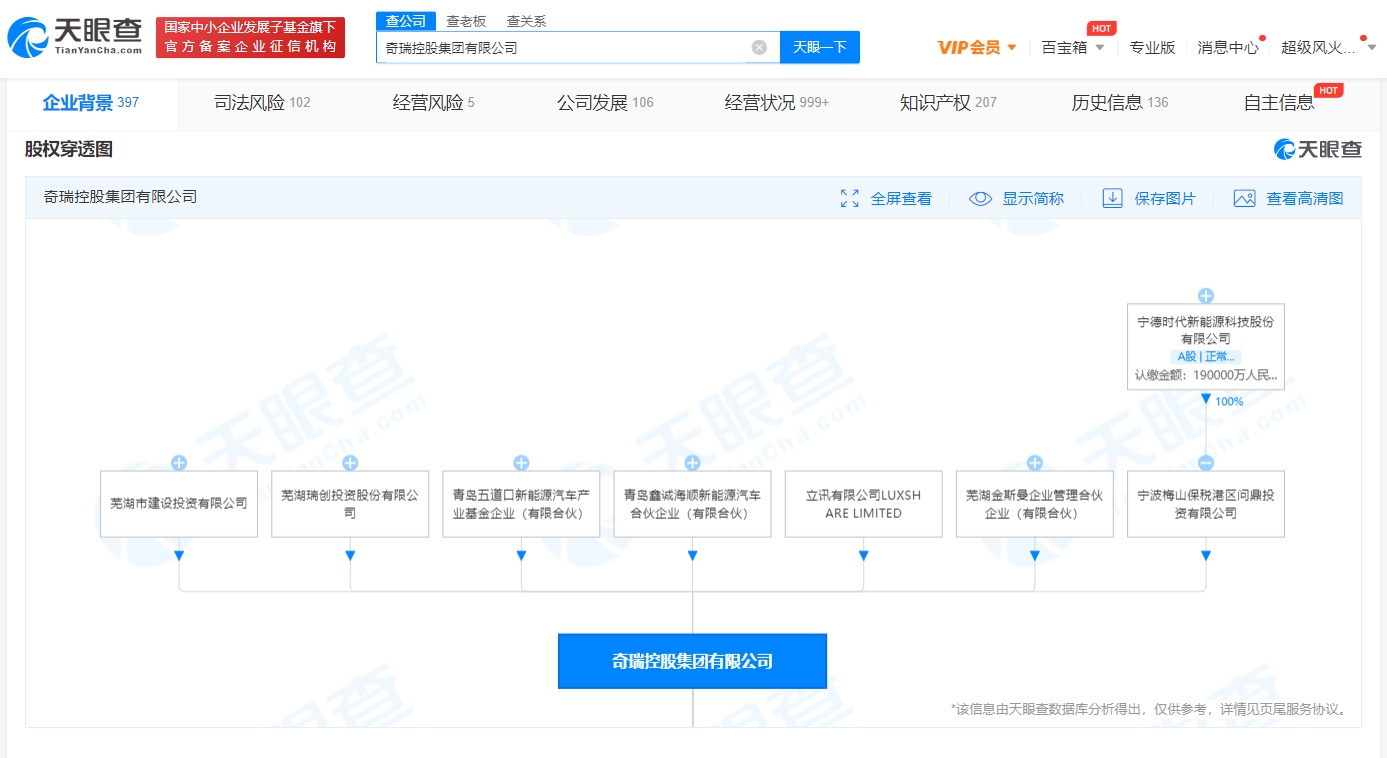This screenshot has width=1387, height=758.
Task: Toggle show short names eye icon
Action: point(980,198)
